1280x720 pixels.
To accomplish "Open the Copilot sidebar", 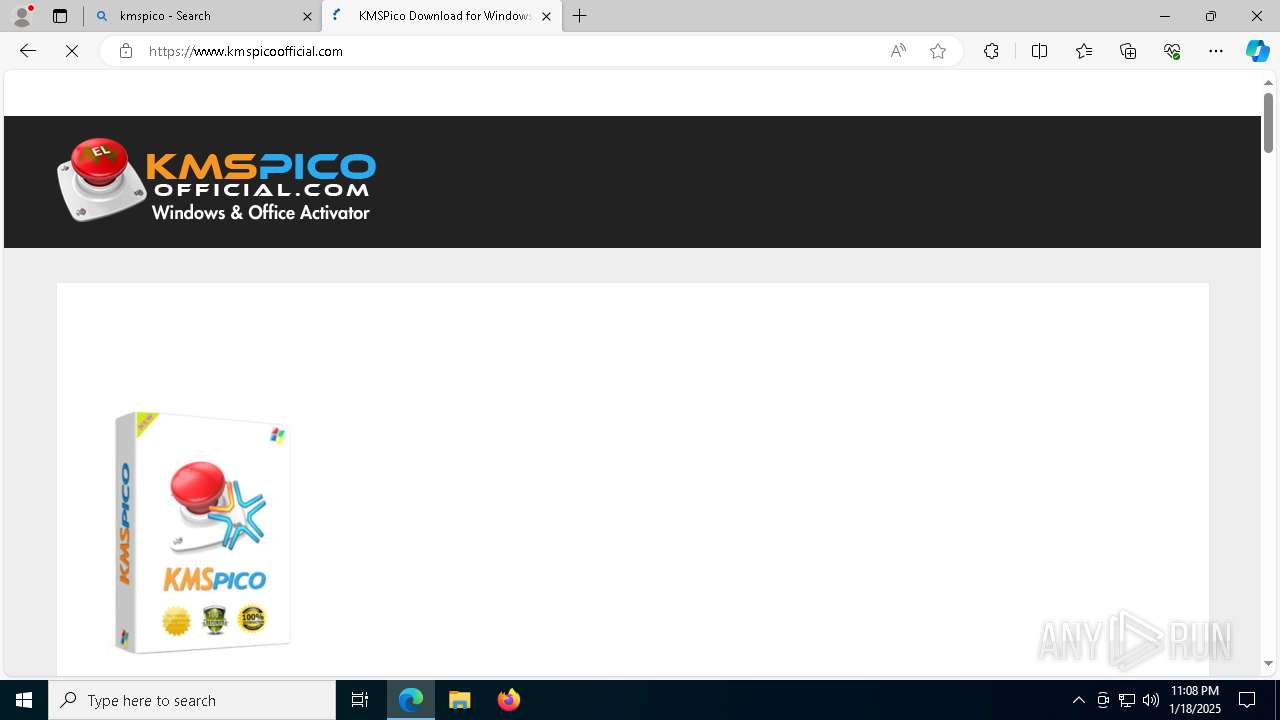I will 1257,51.
